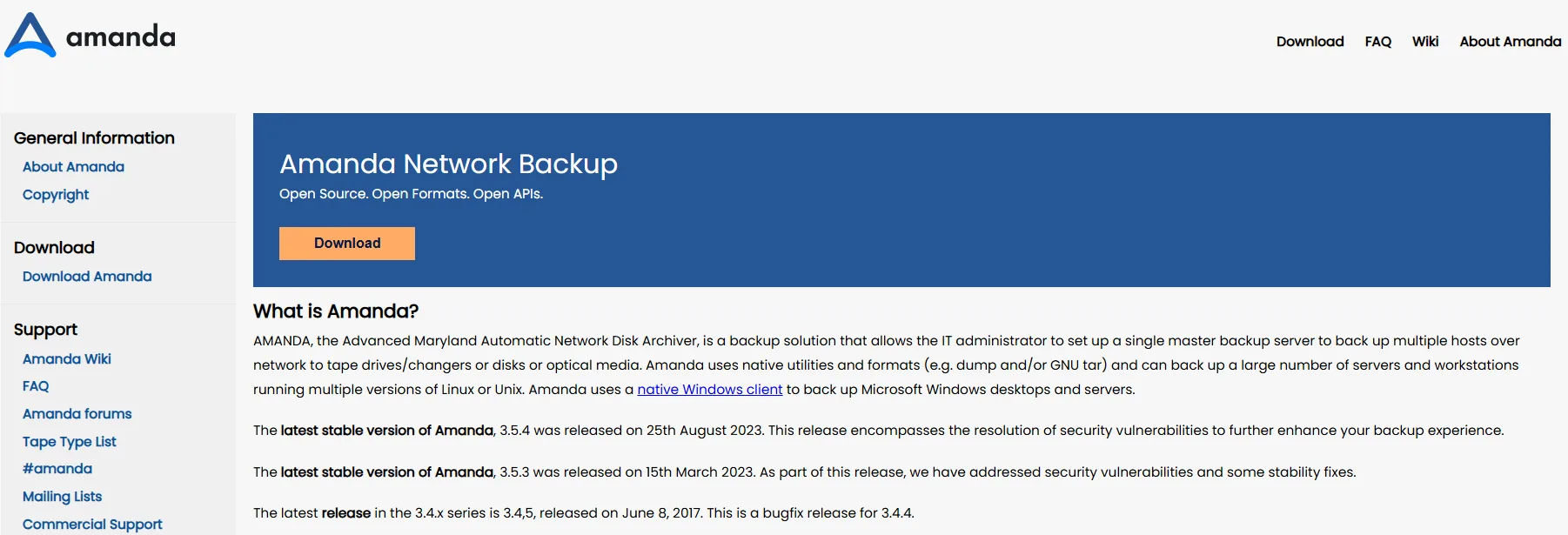Click the orange Download button
The width and height of the screenshot is (1568, 535).
tap(347, 244)
